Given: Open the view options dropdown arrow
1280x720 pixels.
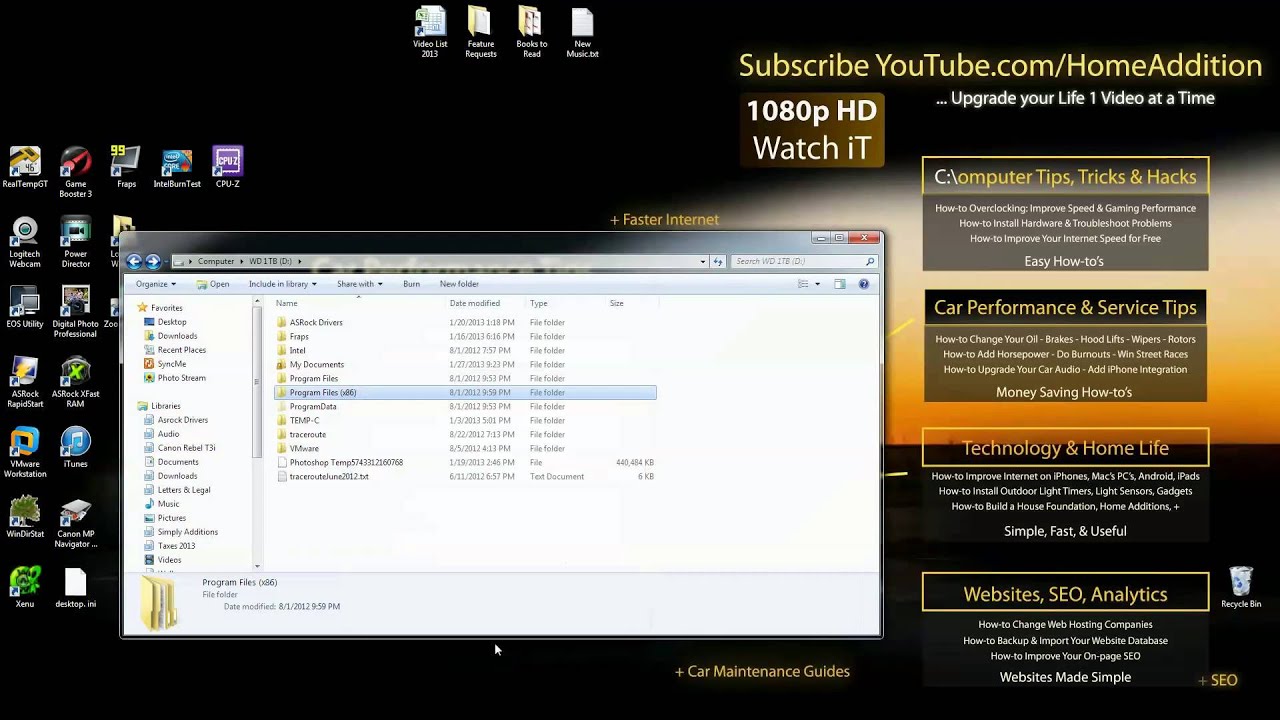Looking at the screenshot, I should pyautogui.click(x=817, y=284).
